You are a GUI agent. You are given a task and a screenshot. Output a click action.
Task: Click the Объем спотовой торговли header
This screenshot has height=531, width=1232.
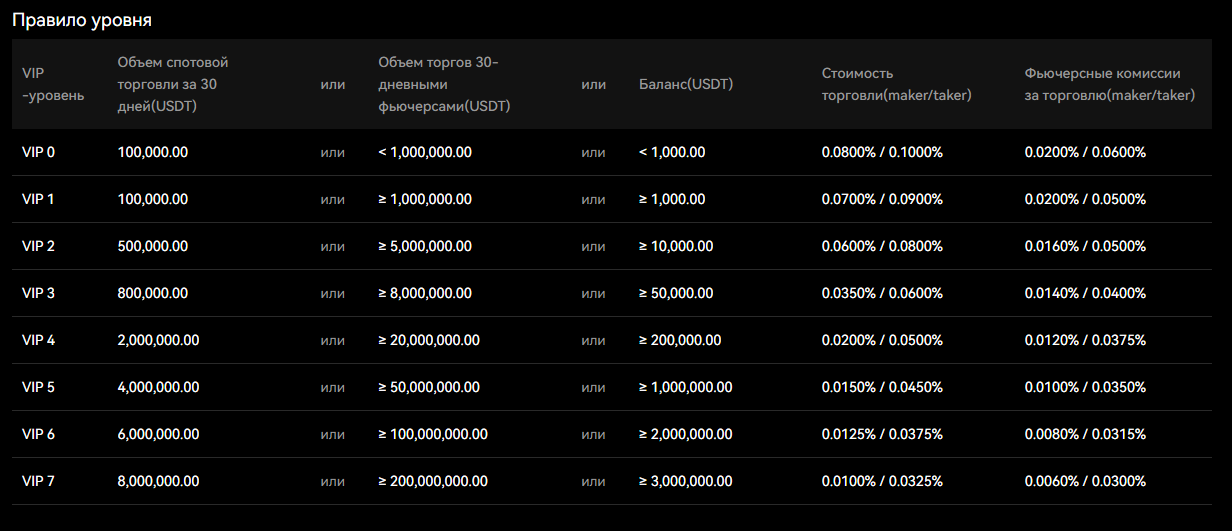(173, 84)
